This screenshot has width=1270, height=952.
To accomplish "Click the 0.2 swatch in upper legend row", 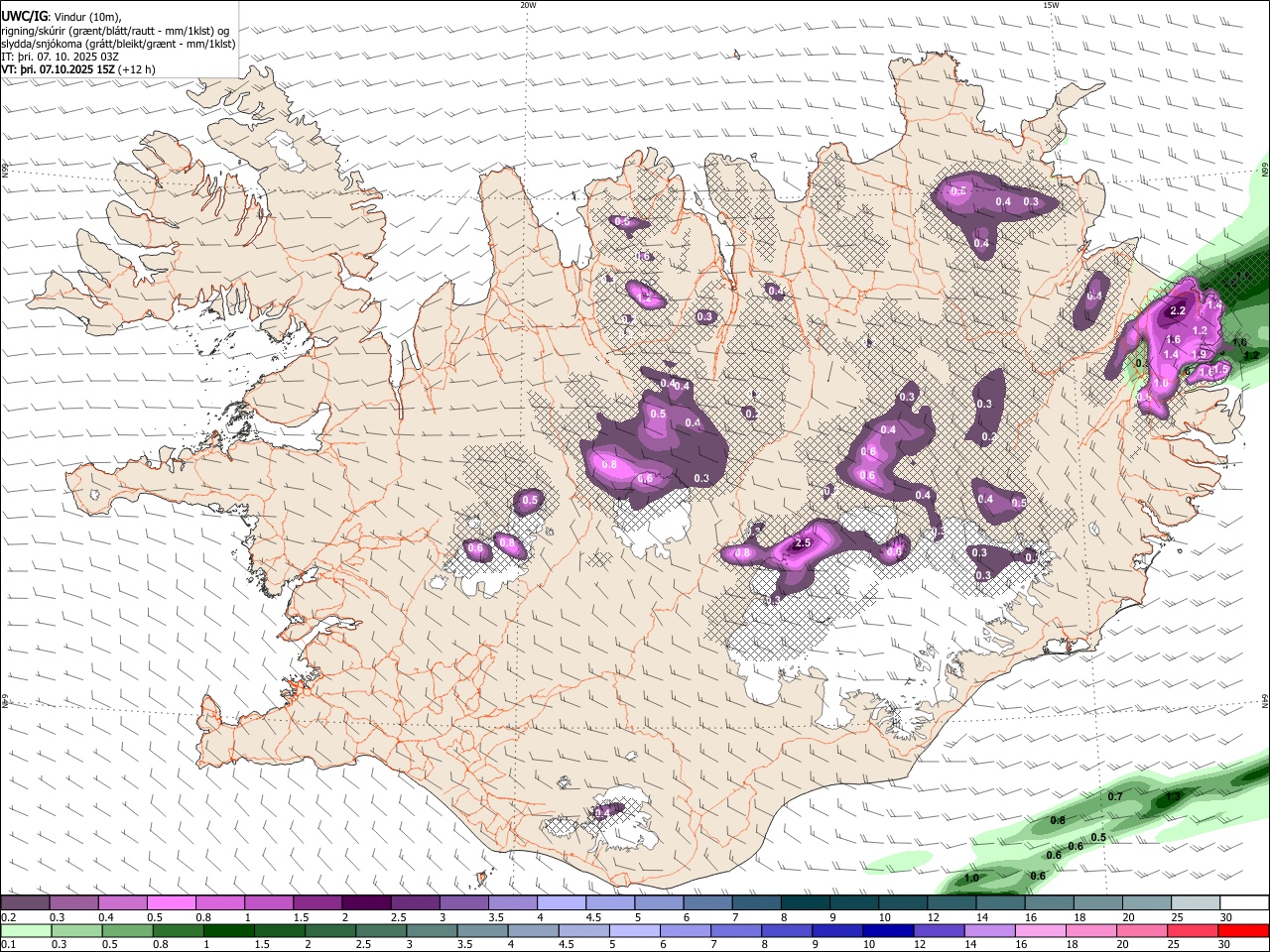I will (x=25, y=903).
